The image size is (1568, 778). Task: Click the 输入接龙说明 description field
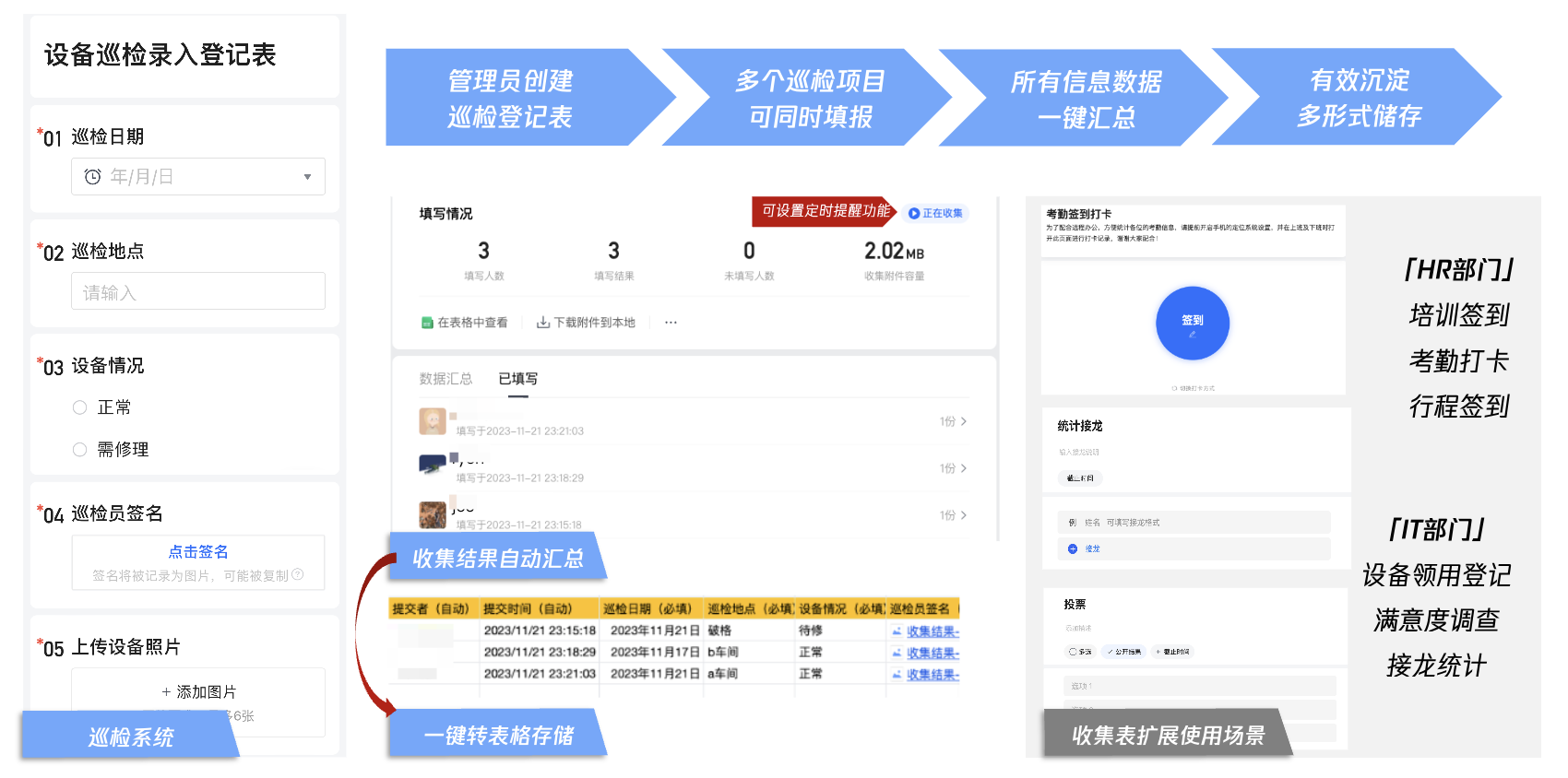pos(1079,453)
